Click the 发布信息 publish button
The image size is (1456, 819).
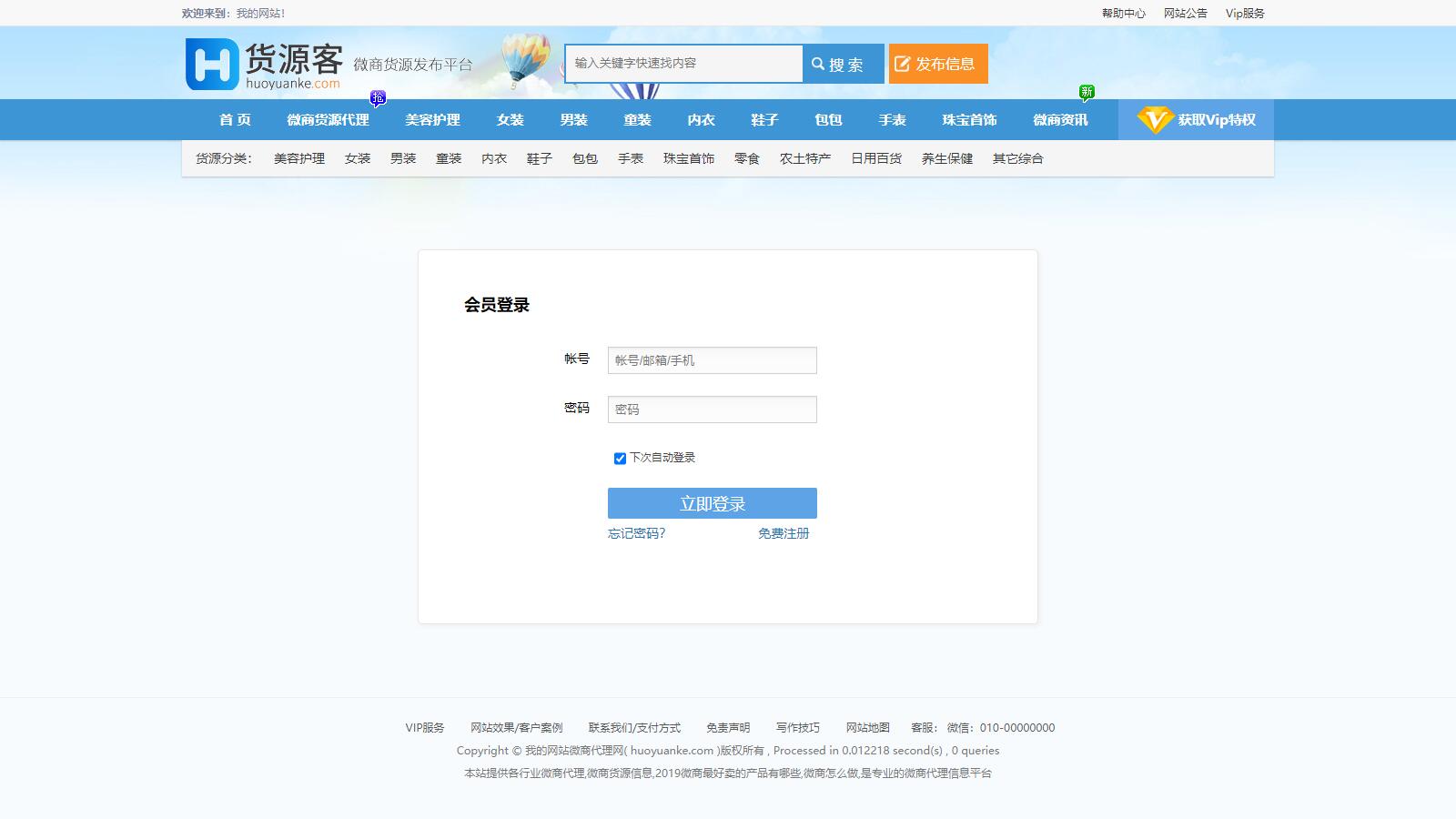[x=937, y=64]
